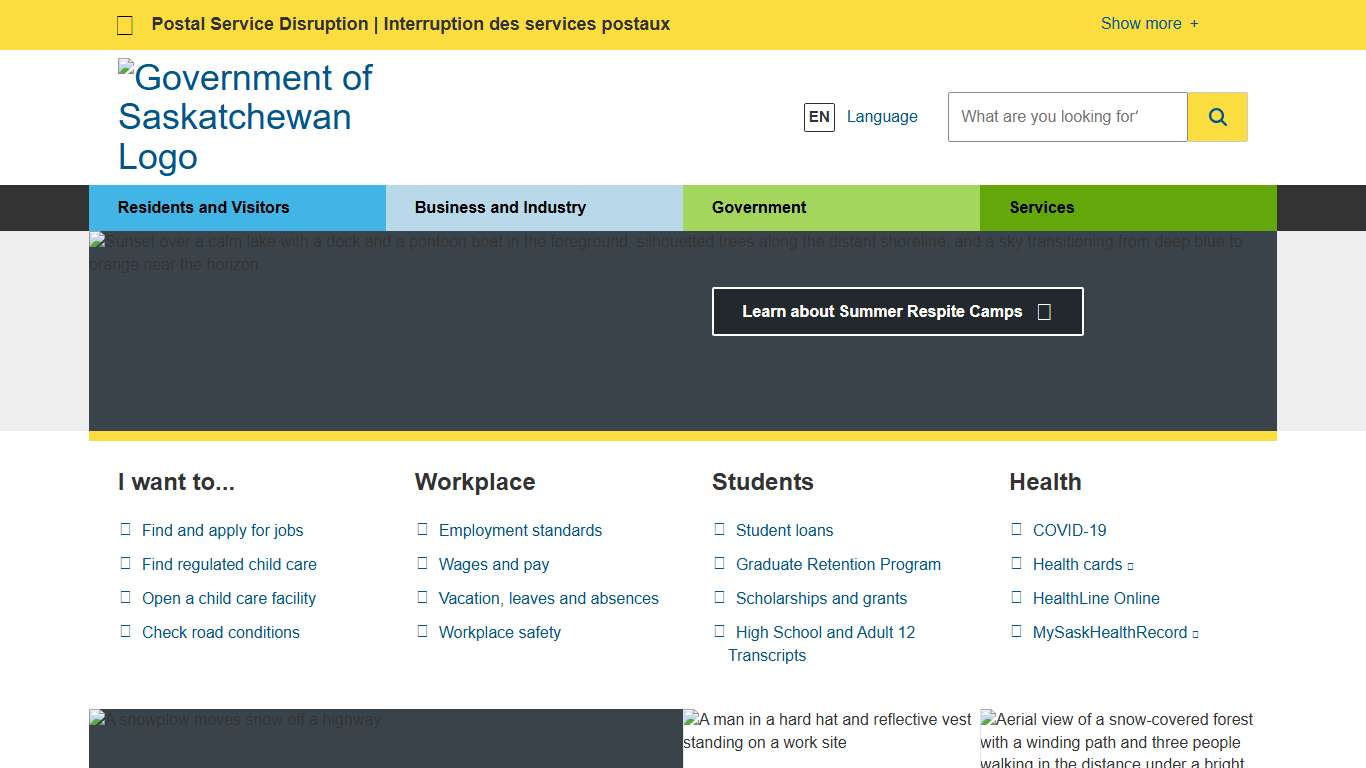Click the search magnifying glass icon
Image resolution: width=1366 pixels, height=768 pixels.
click(x=1217, y=116)
